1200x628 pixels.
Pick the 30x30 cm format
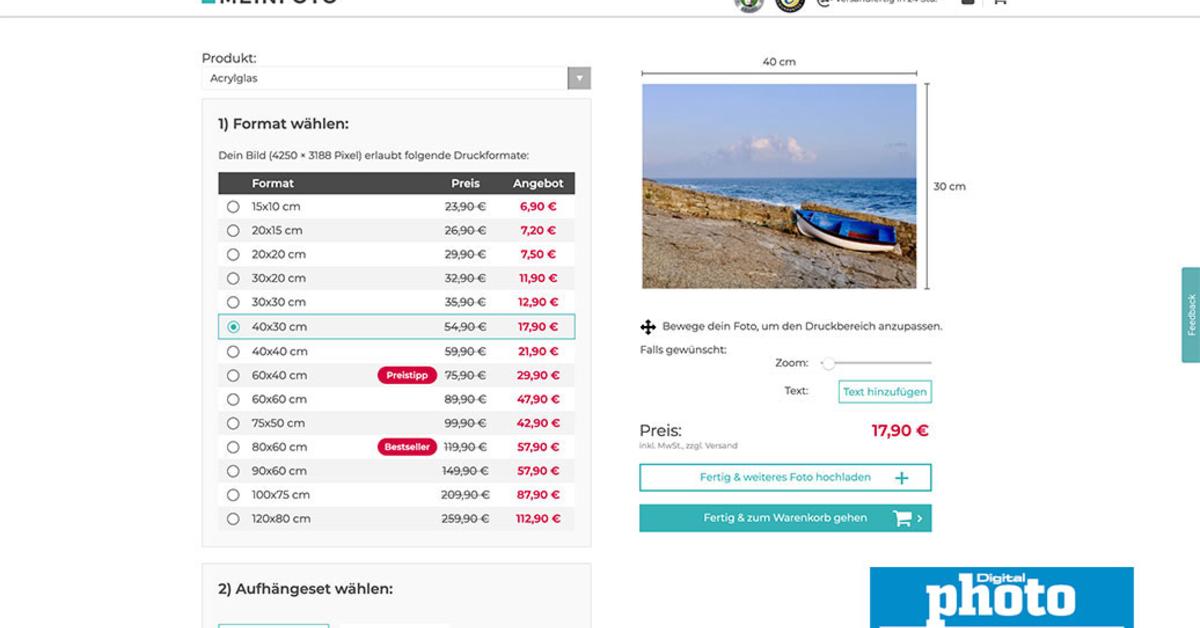[233, 302]
